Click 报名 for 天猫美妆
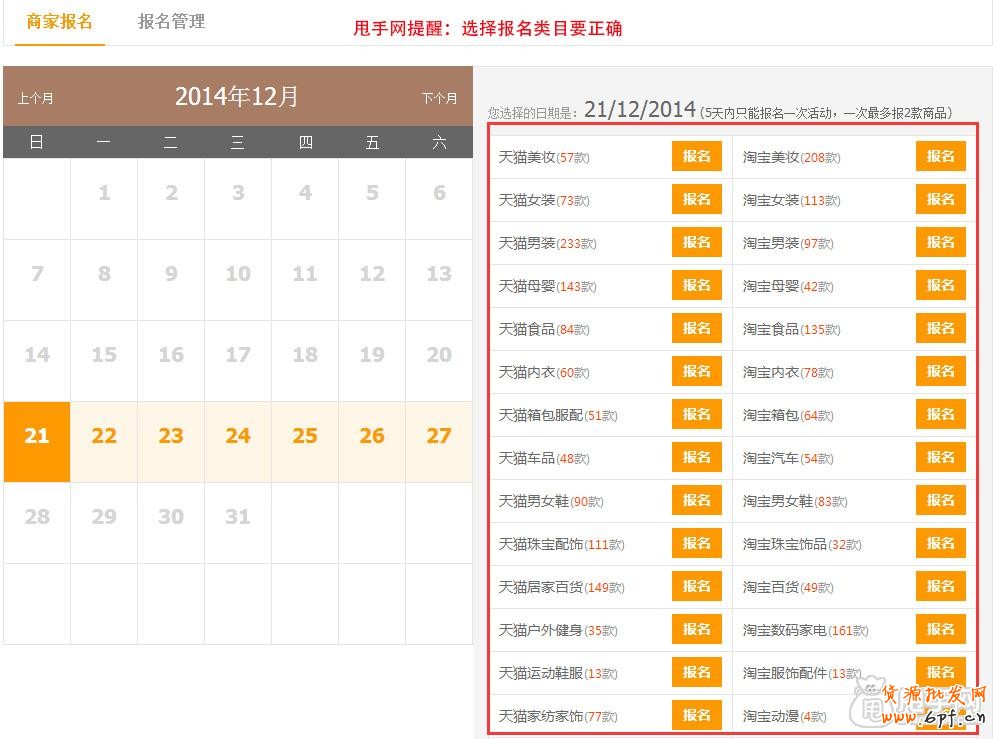Image resolution: width=996 pixels, height=739 pixels. (x=696, y=156)
